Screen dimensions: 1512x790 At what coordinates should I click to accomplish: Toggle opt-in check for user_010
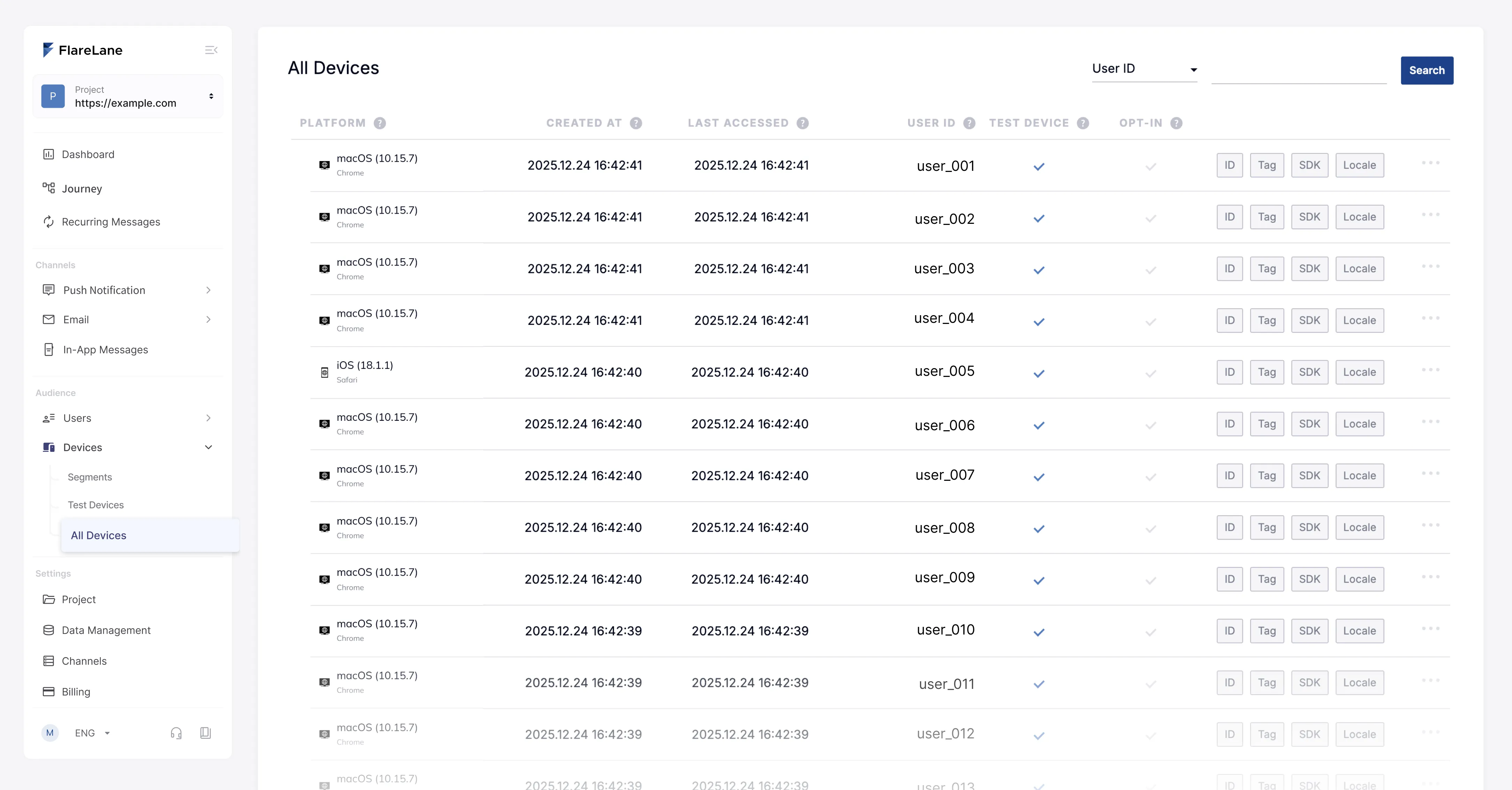click(1151, 632)
